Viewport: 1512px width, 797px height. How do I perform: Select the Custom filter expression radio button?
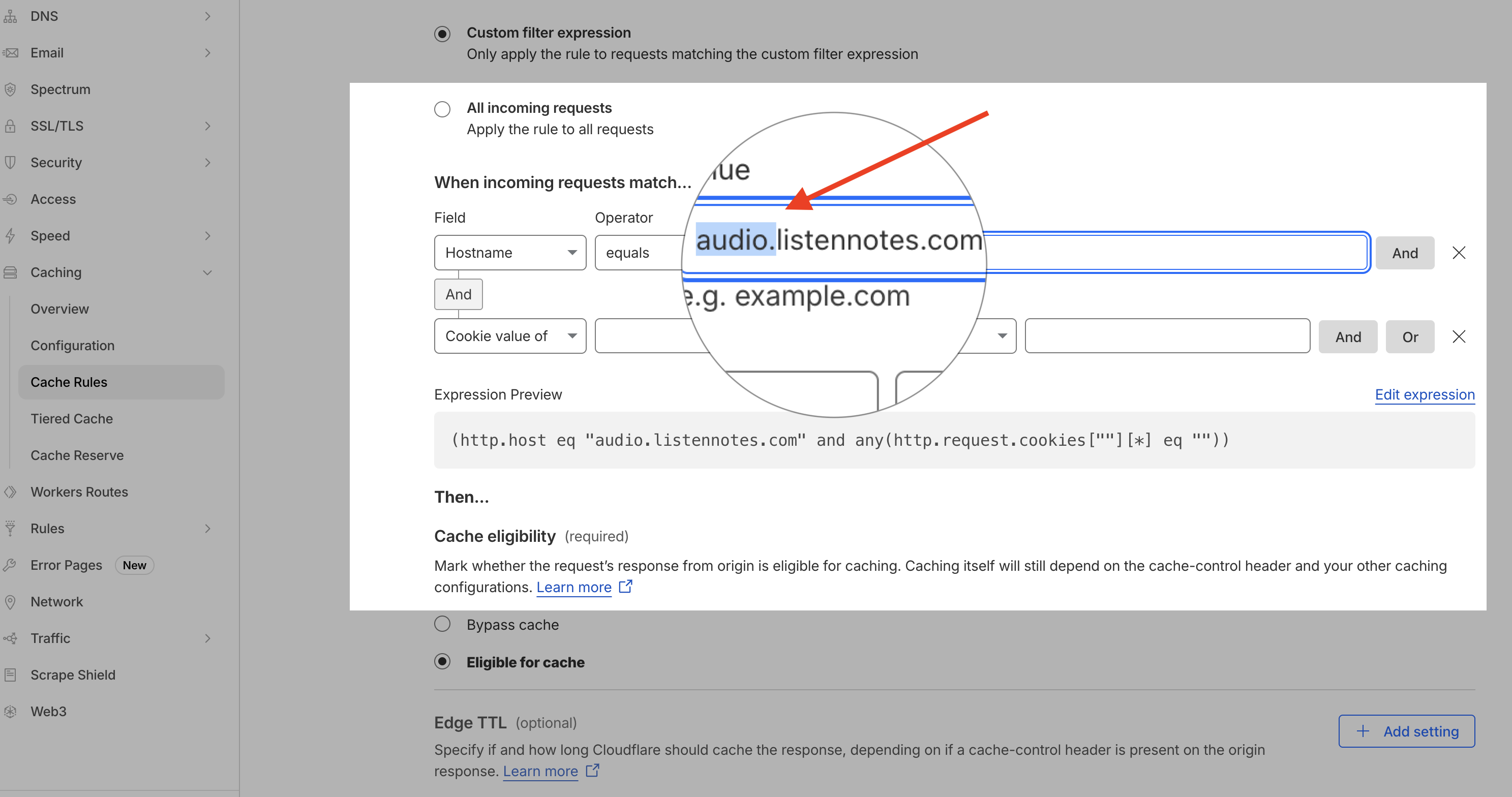click(x=442, y=34)
